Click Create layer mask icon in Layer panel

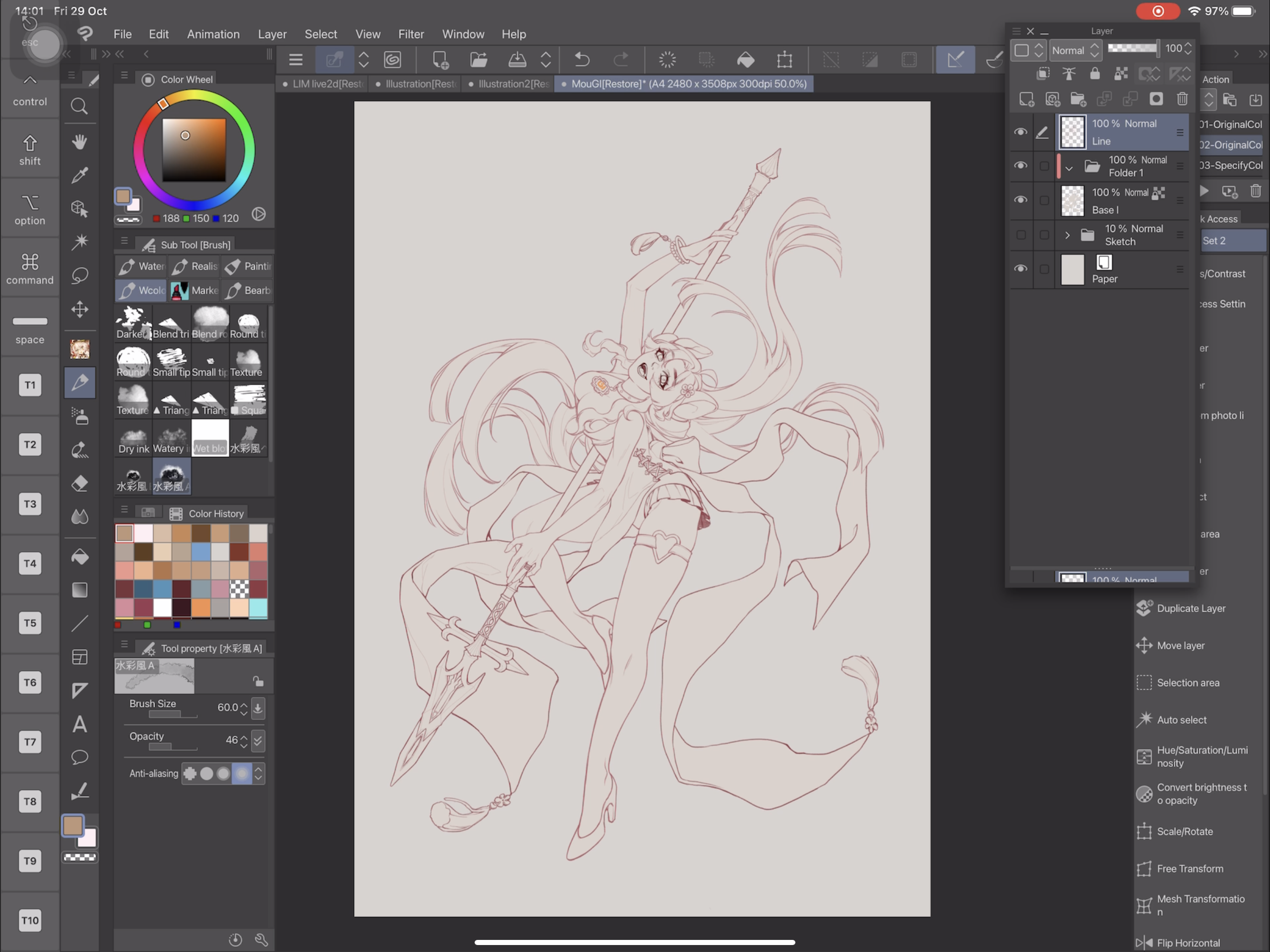1156,99
